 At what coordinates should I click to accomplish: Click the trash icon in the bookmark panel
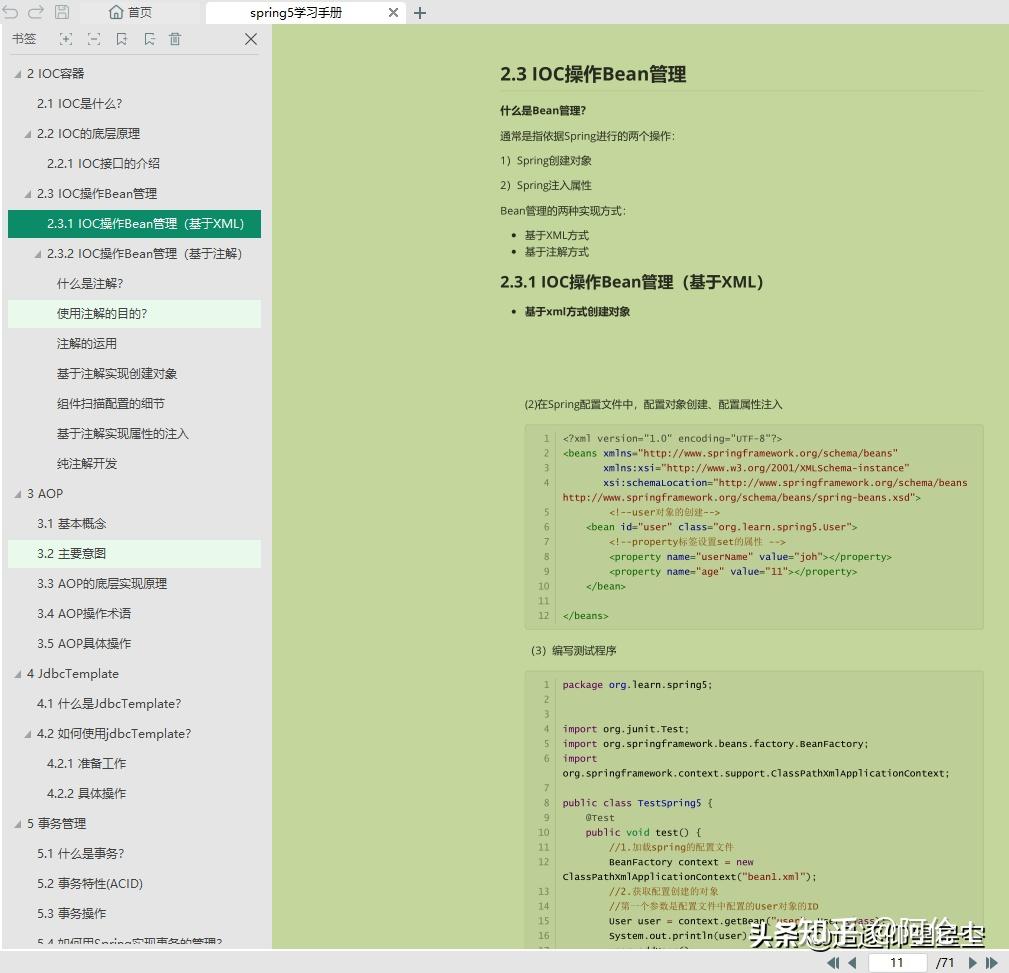177,38
